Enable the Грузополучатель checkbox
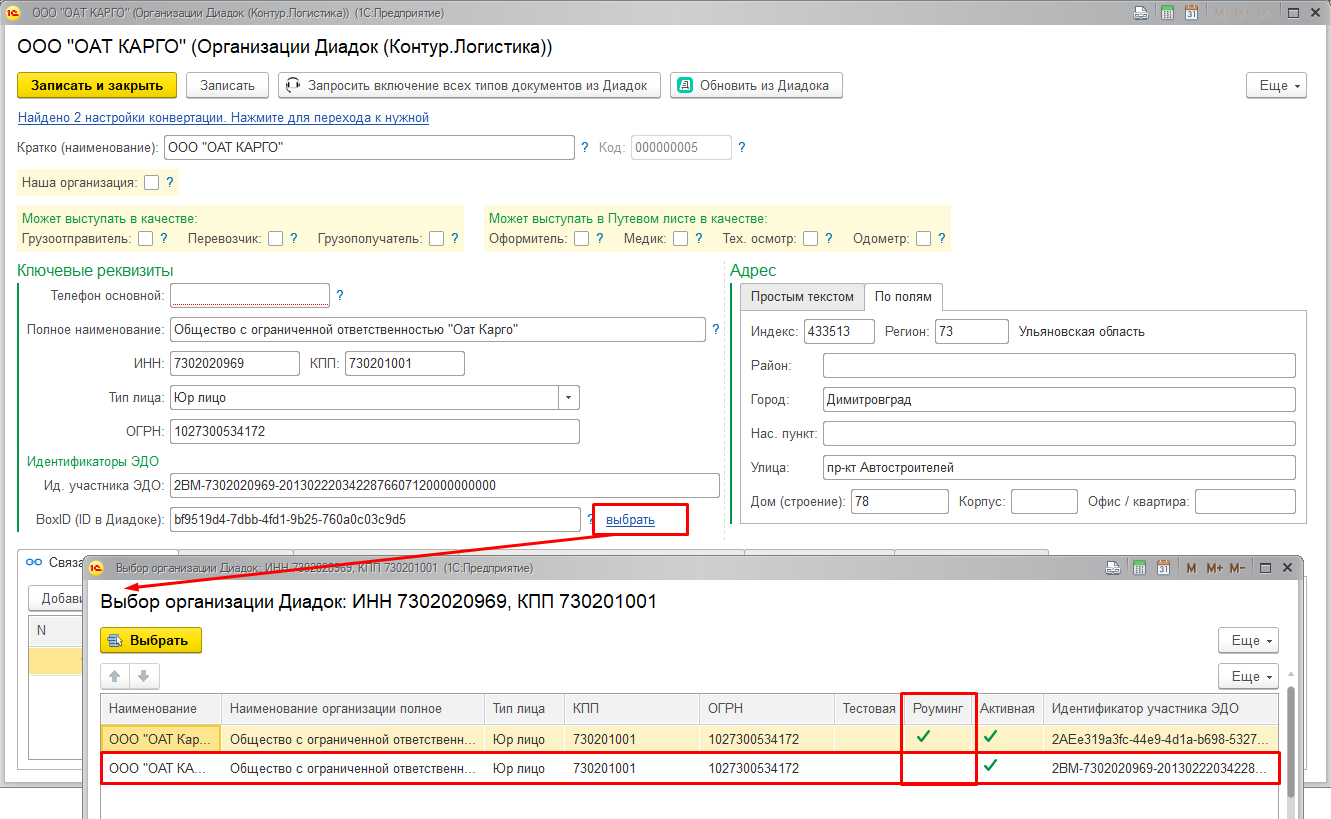The width and height of the screenshot is (1331, 819). (x=436, y=238)
